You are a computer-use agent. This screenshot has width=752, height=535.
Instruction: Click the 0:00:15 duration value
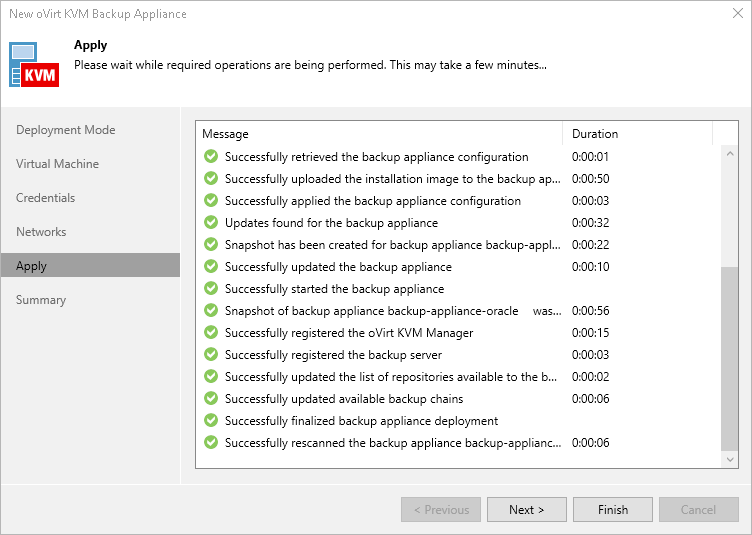[590, 333]
